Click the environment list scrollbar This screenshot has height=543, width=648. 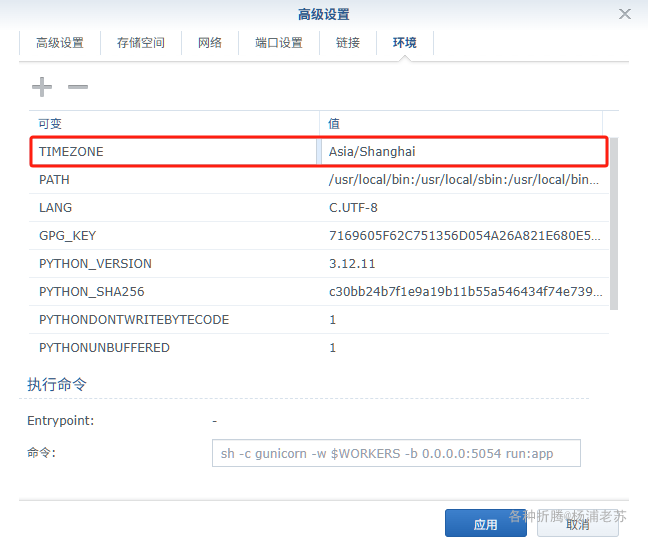614,224
